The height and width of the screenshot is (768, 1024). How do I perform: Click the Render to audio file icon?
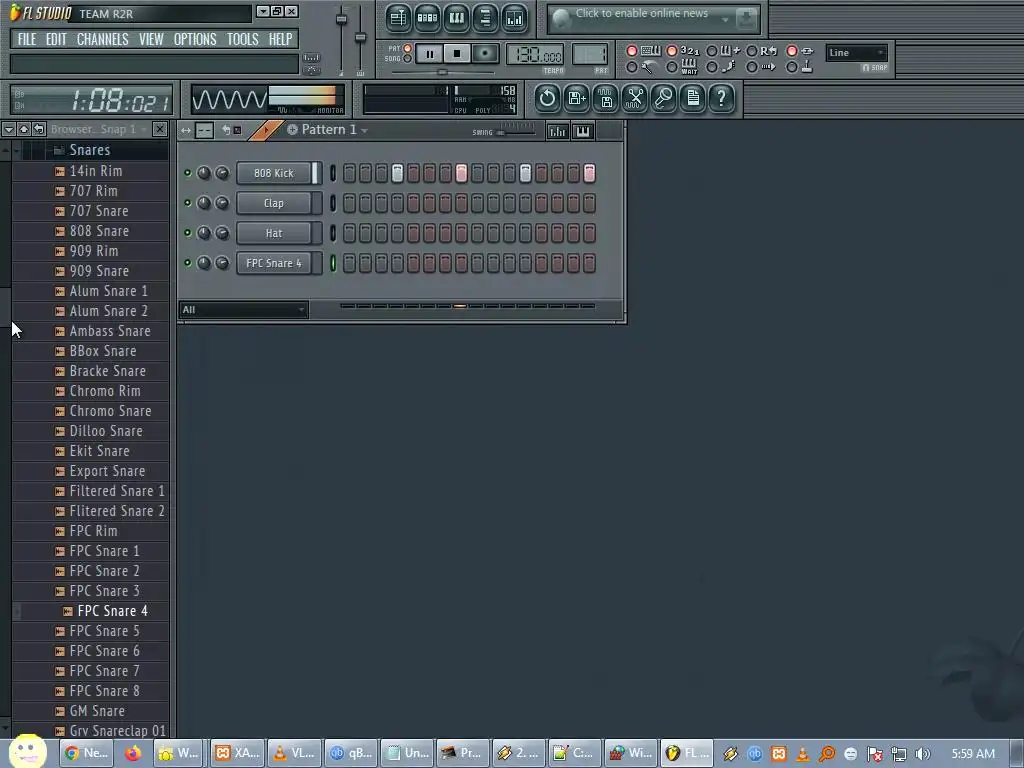click(x=605, y=99)
